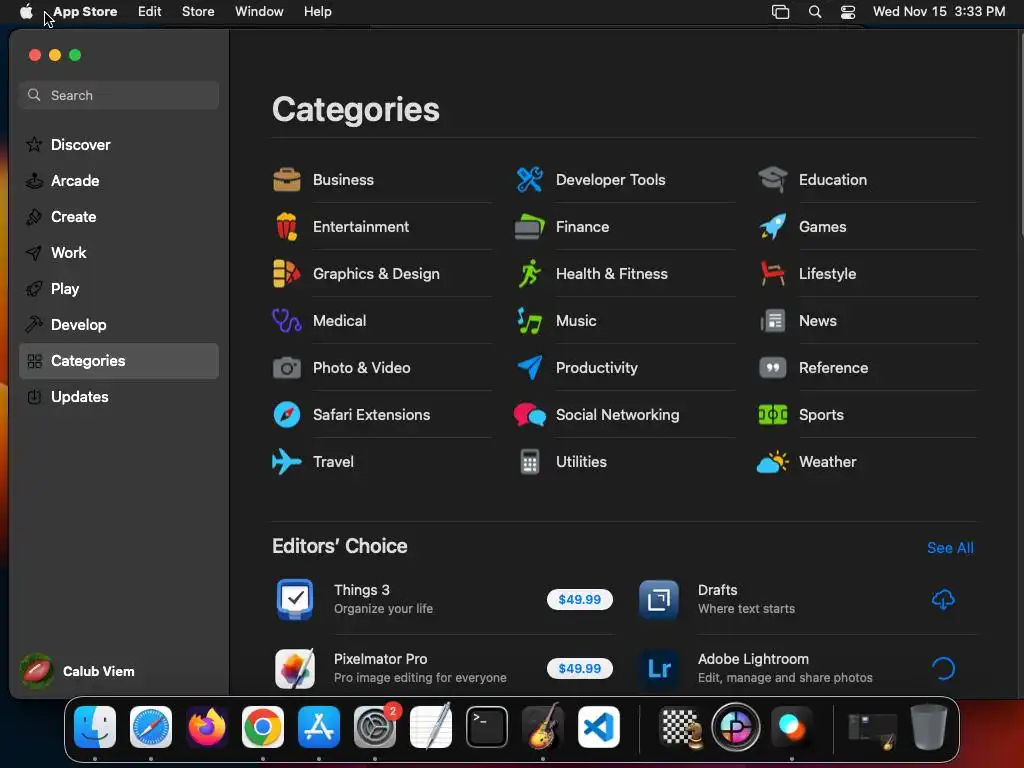Open the Medical stethoscope icon
The width and height of the screenshot is (1024, 768).
[287, 321]
